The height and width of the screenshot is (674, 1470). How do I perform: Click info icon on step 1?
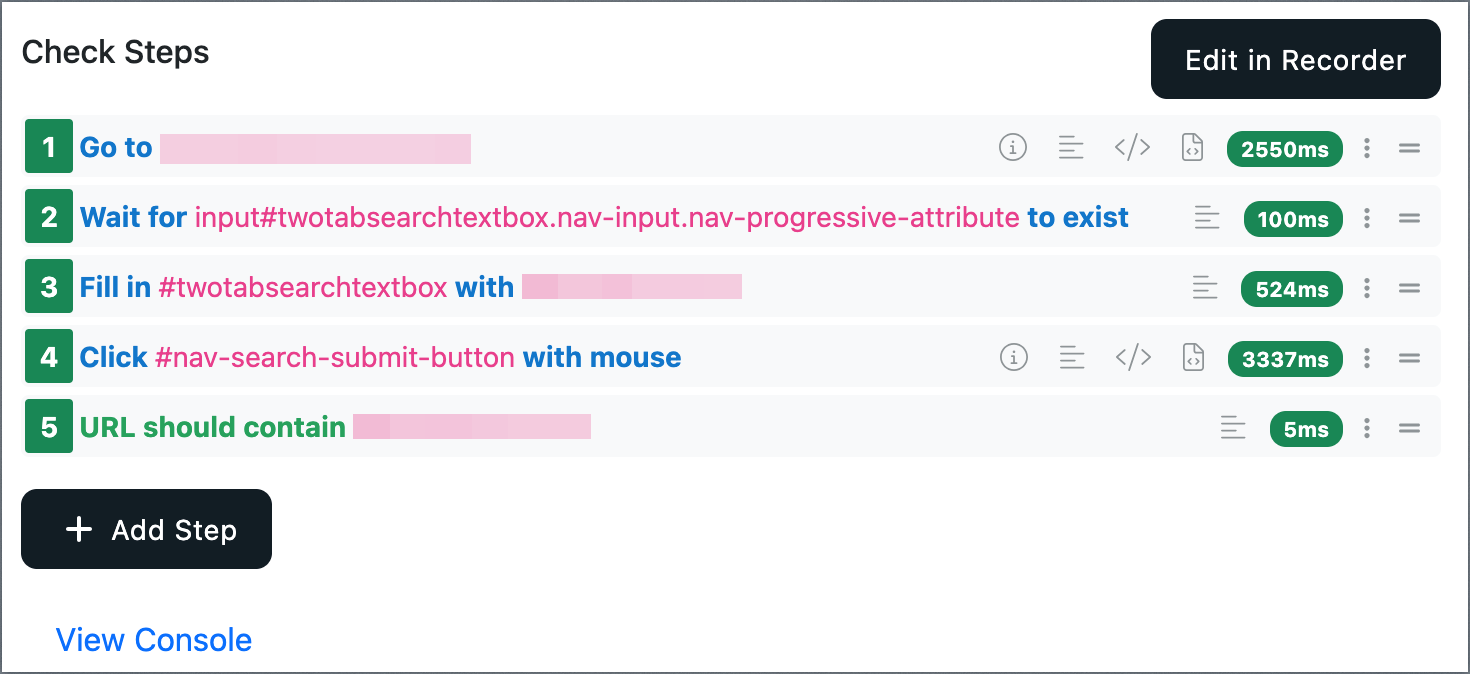pos(1013,148)
